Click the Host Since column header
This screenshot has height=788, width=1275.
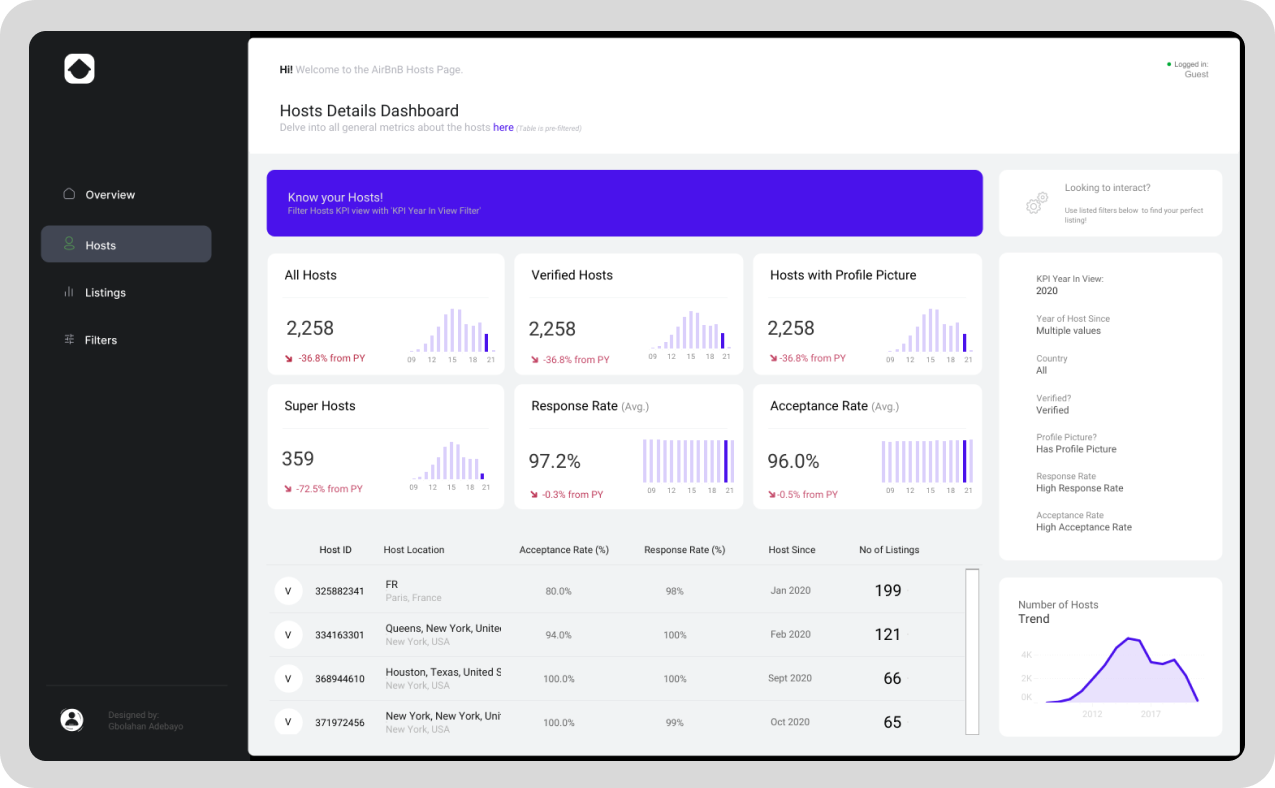pyautogui.click(x=792, y=550)
